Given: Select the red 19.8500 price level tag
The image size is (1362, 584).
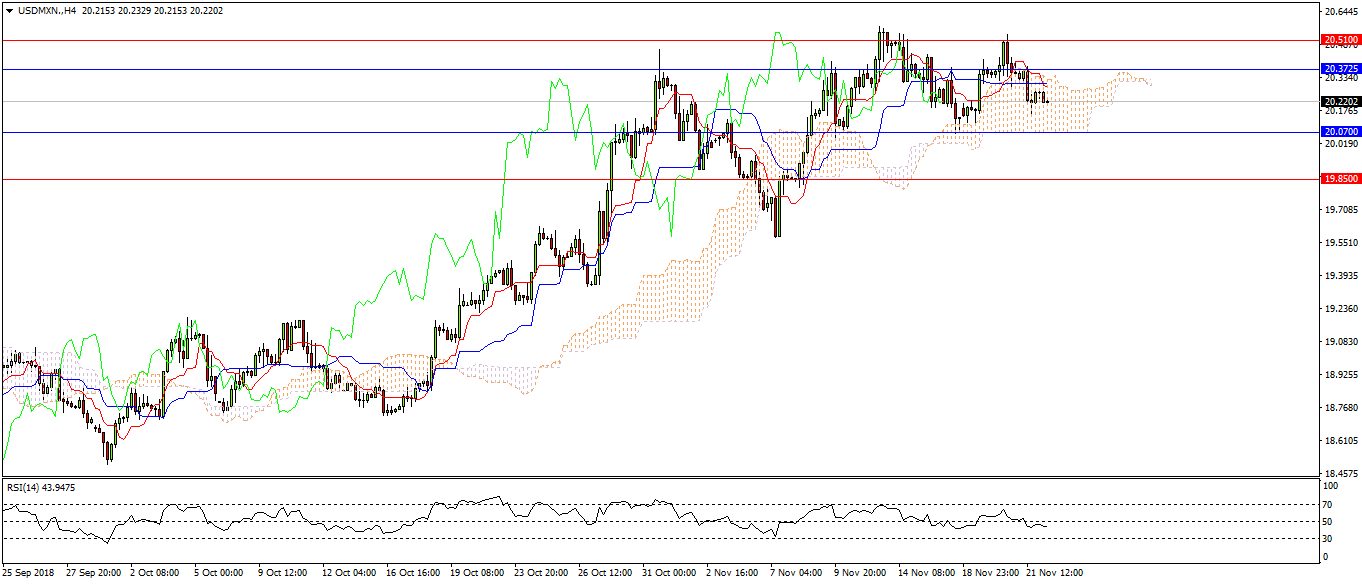Looking at the screenshot, I should coord(1340,179).
